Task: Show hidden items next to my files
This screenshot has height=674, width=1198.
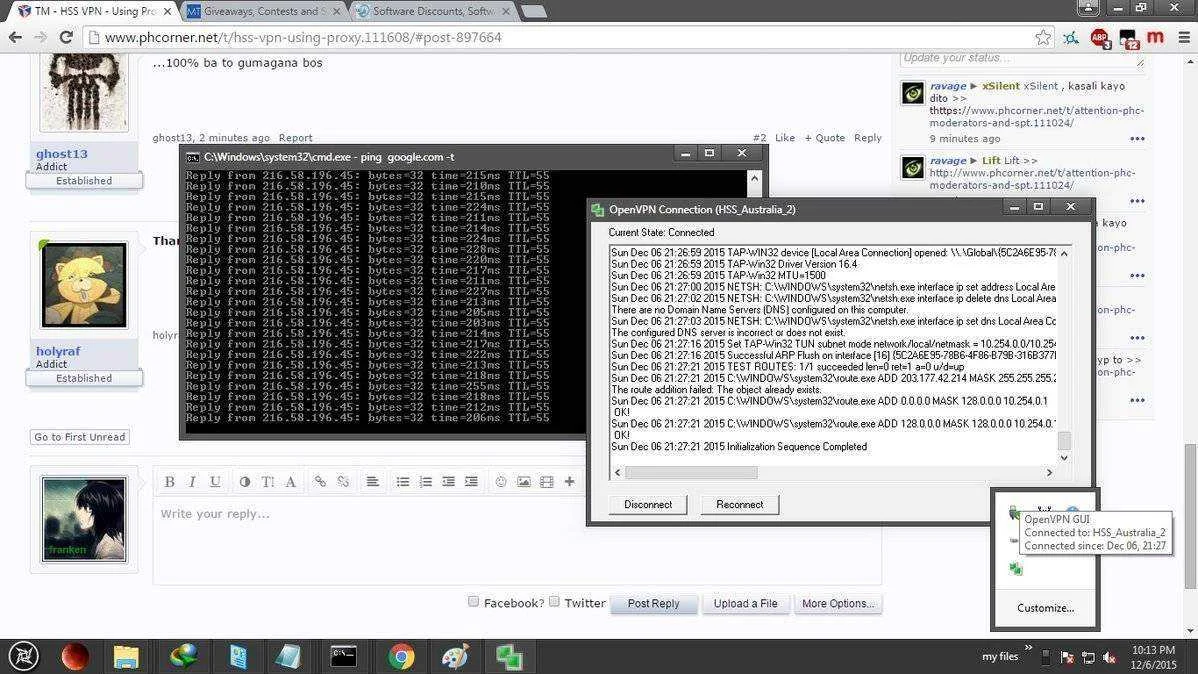Action: click(x=1028, y=649)
